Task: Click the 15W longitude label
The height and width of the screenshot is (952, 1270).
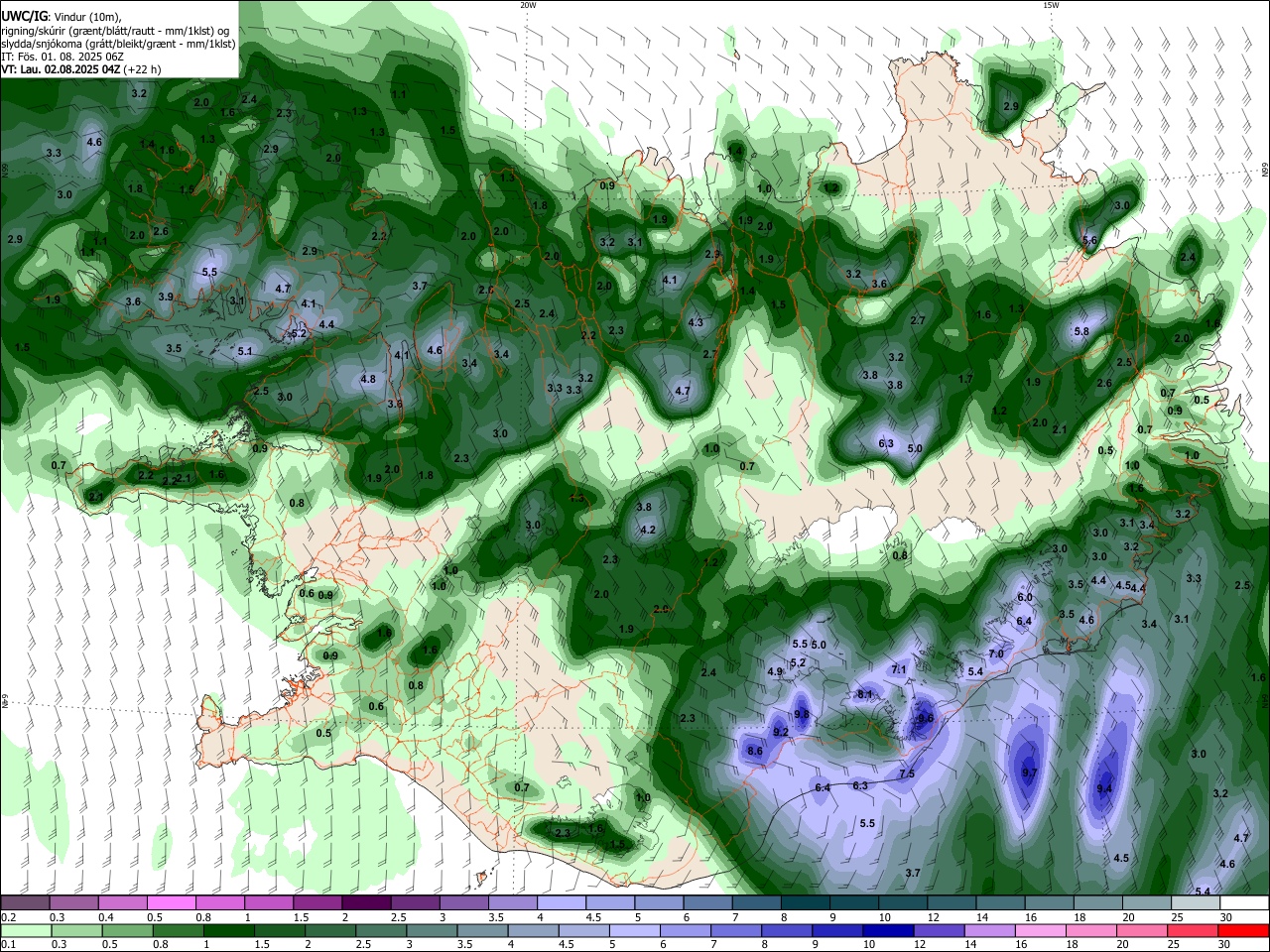Action: click(x=1051, y=5)
